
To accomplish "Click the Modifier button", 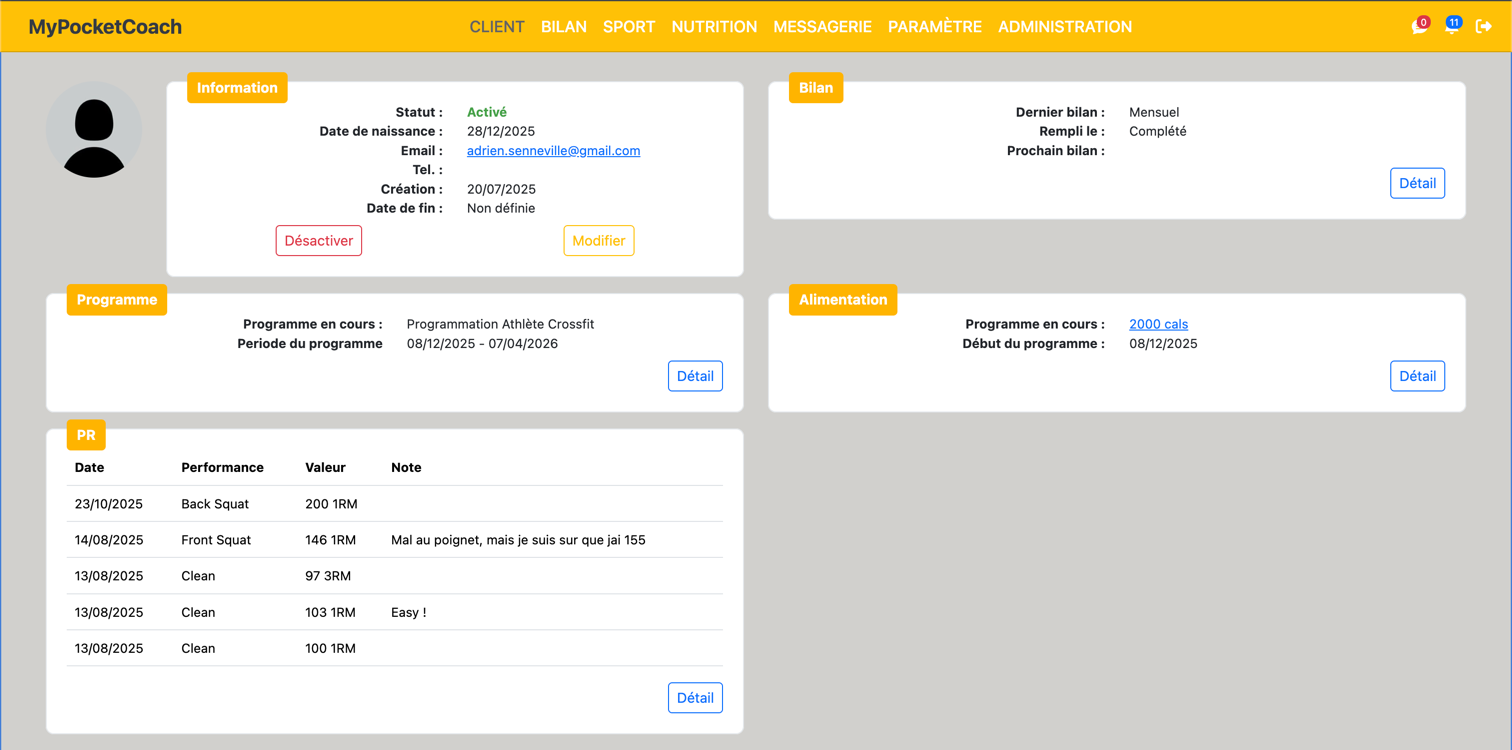I will 599,241.
